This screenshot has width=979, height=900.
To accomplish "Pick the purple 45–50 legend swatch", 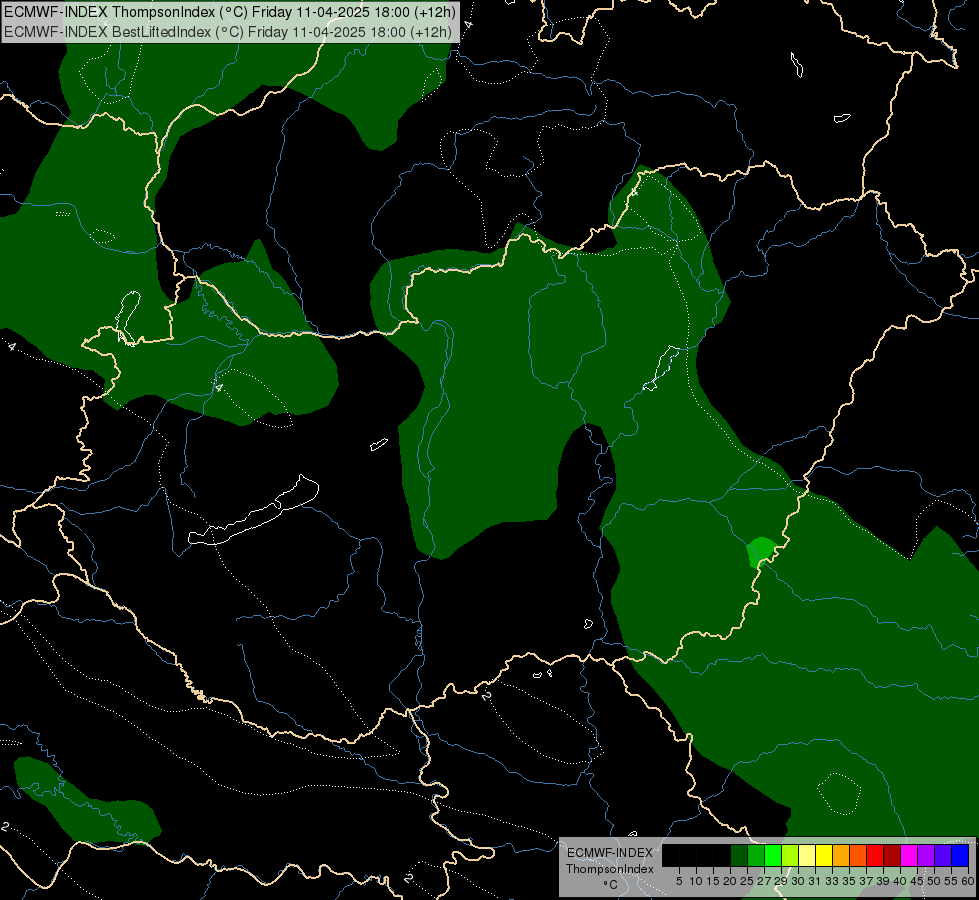I will pyautogui.click(x=926, y=855).
